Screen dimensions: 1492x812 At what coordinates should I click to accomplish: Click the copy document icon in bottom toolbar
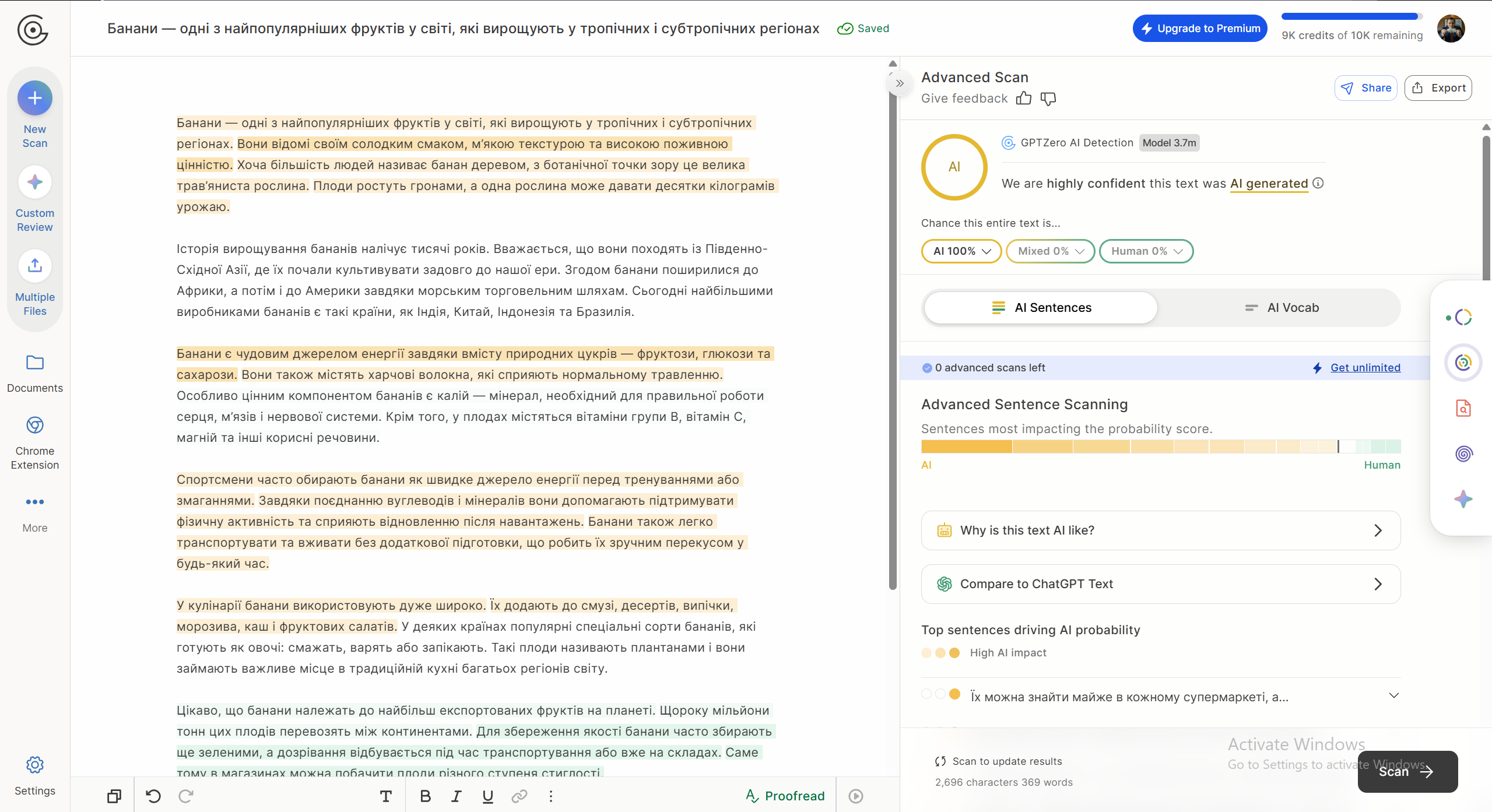tap(114, 796)
